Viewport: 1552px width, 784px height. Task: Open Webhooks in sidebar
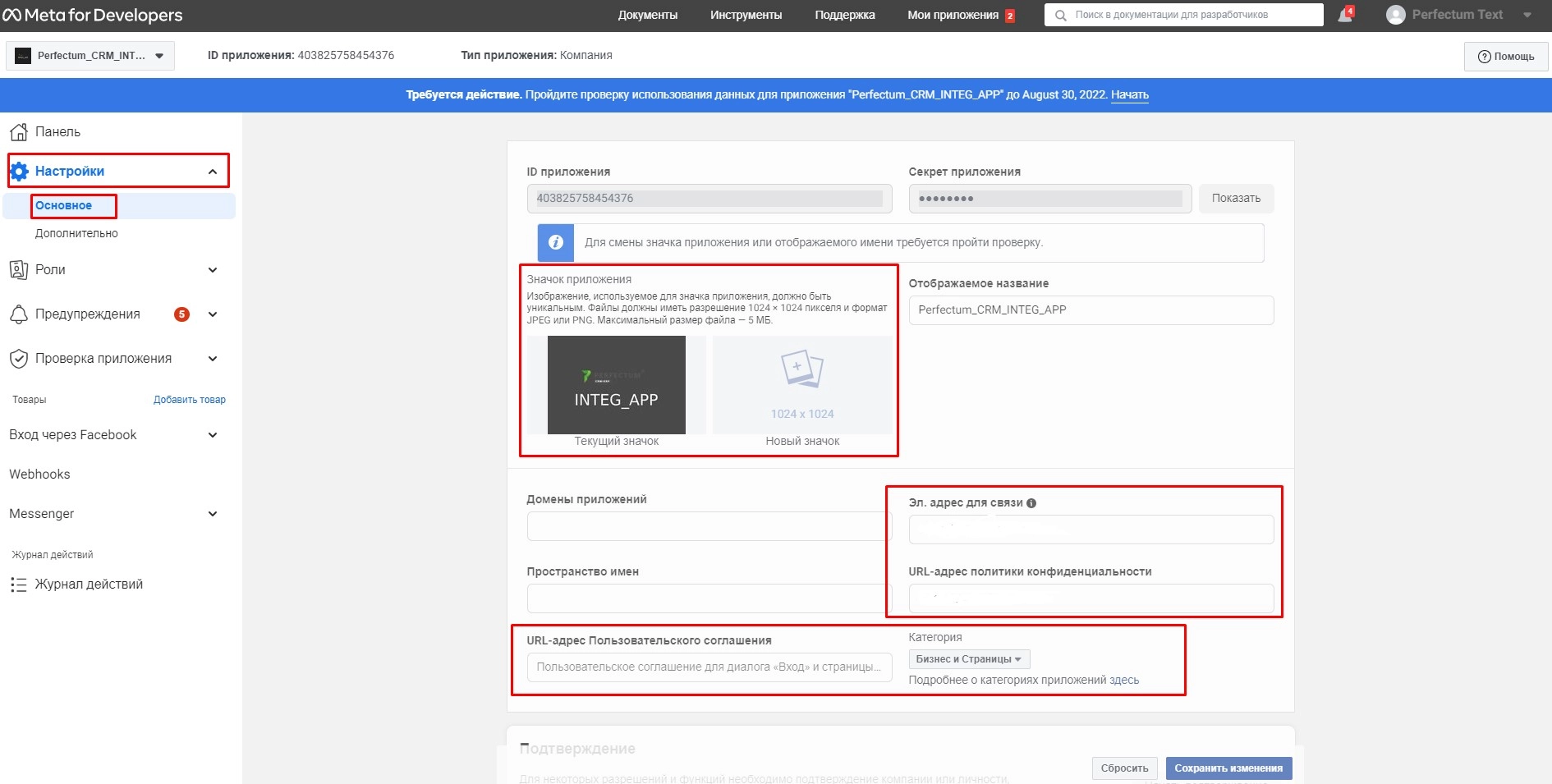tap(39, 475)
